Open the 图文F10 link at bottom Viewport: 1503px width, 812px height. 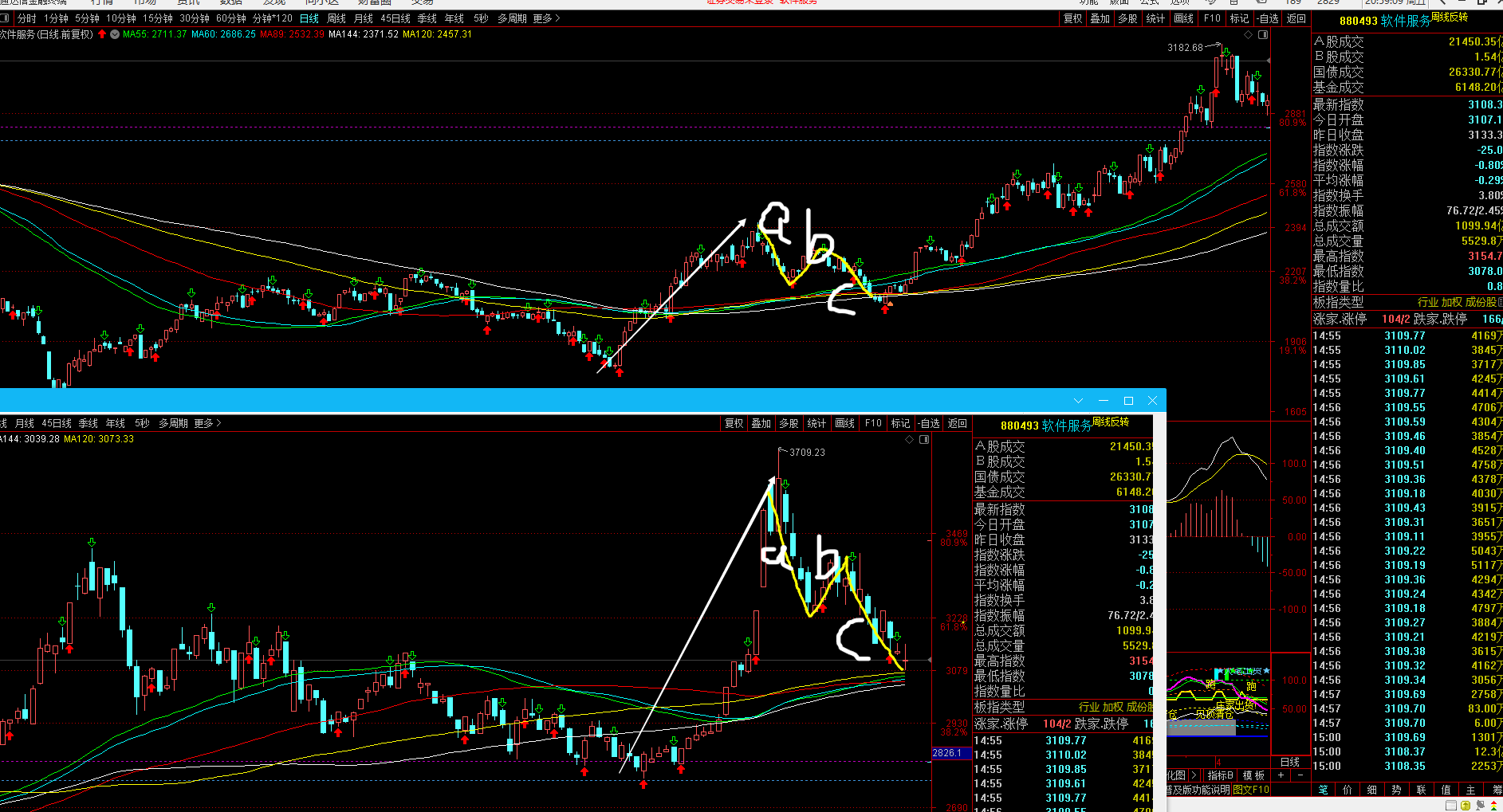tap(1251, 790)
